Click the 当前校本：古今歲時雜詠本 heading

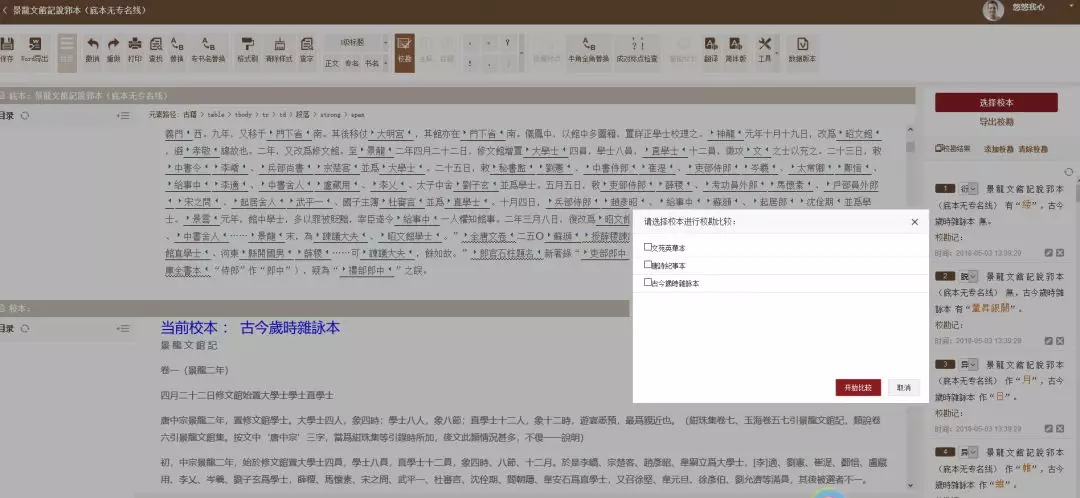click(250, 328)
